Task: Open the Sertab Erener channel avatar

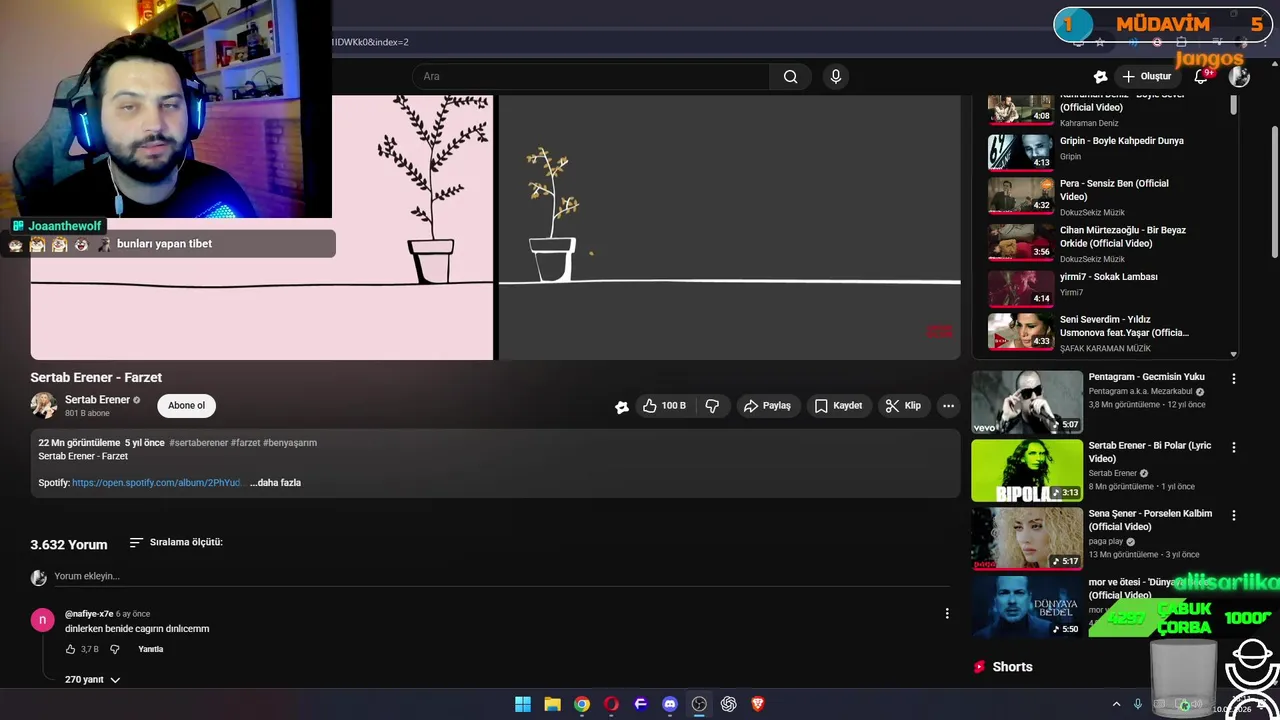Action: click(44, 405)
